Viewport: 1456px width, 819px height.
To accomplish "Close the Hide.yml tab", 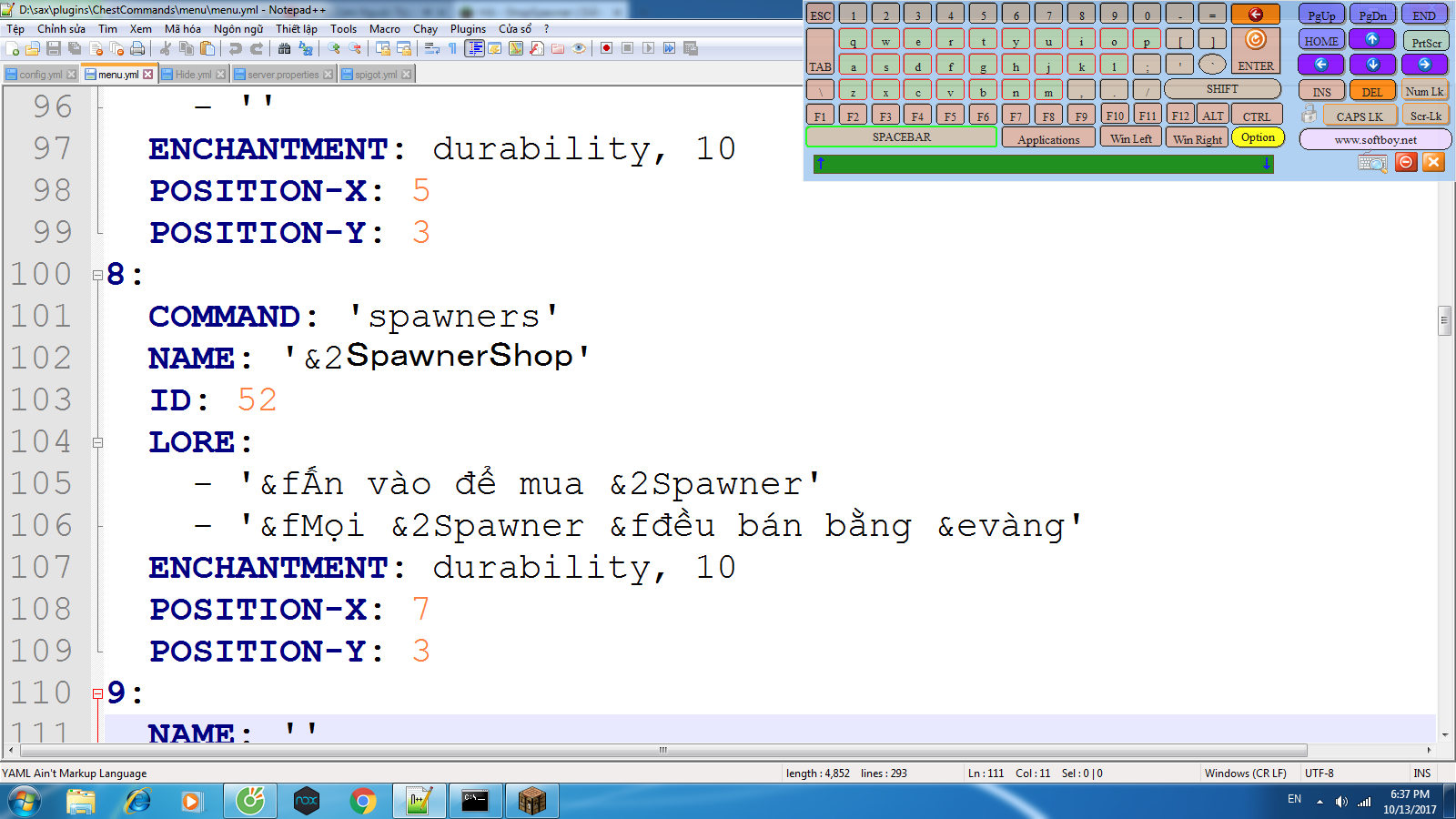I will [221, 75].
